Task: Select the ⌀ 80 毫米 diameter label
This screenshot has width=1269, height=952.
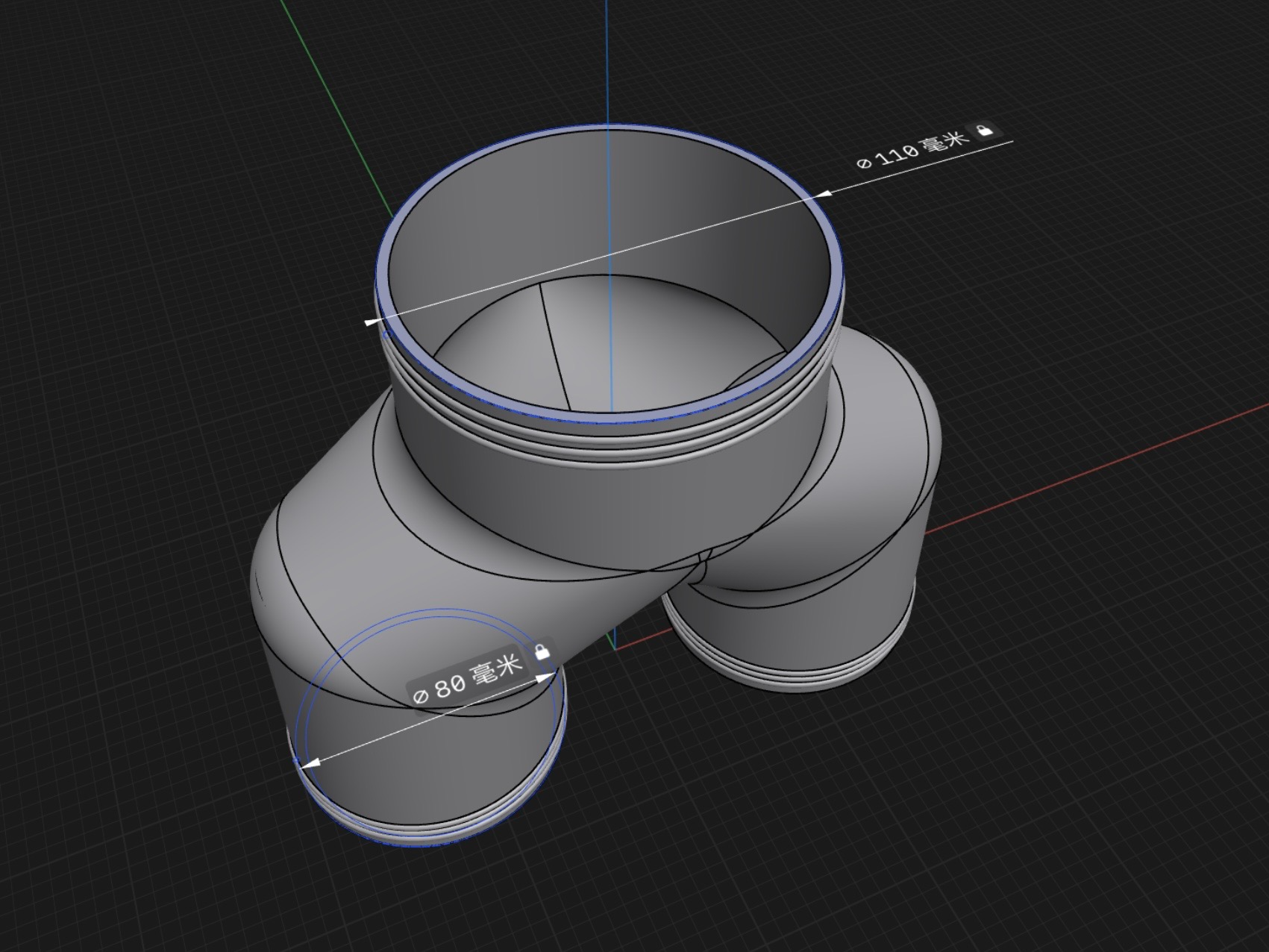Action: point(469,680)
